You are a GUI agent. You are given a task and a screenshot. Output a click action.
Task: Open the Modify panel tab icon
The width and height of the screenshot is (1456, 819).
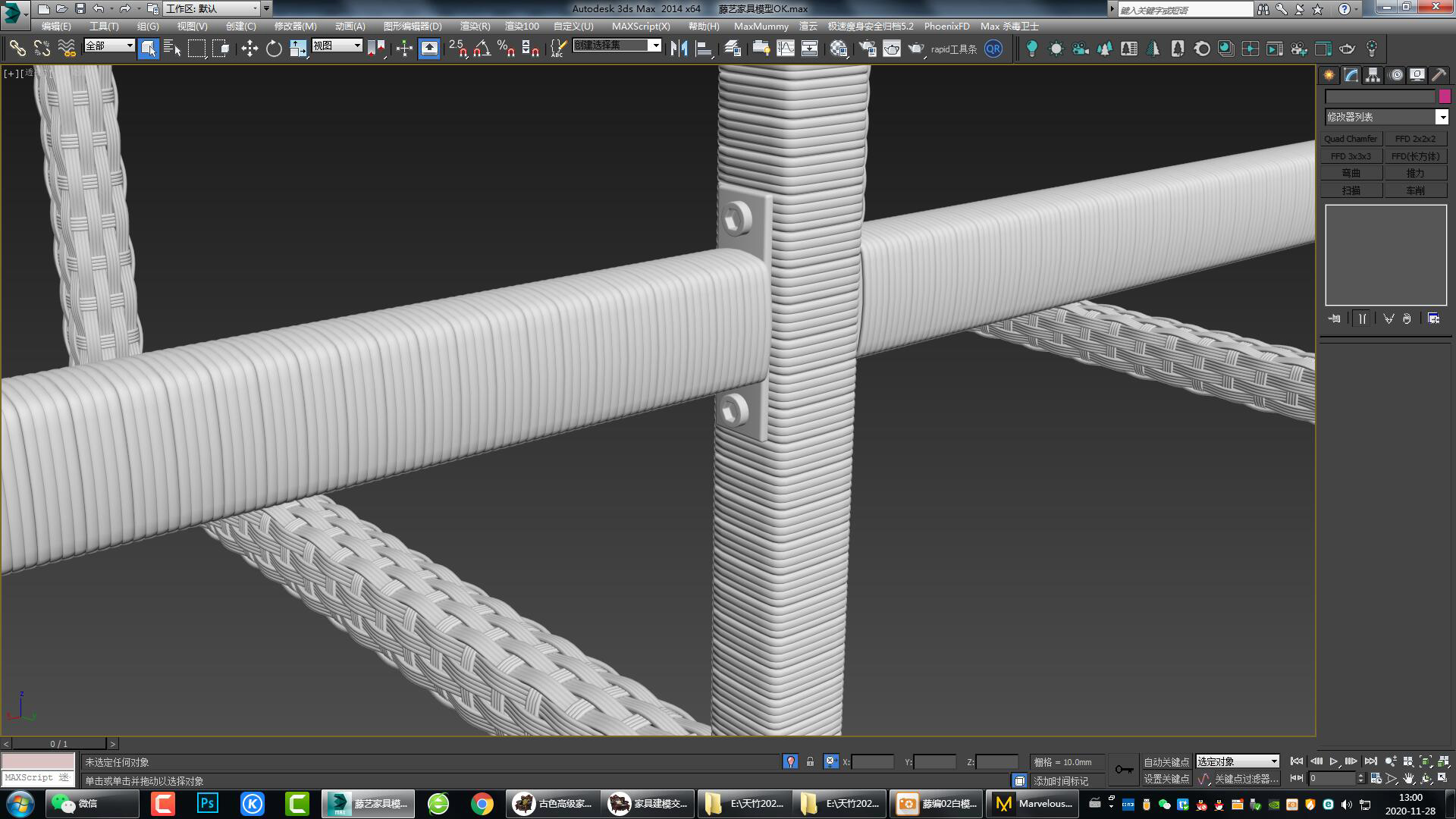[1351, 75]
